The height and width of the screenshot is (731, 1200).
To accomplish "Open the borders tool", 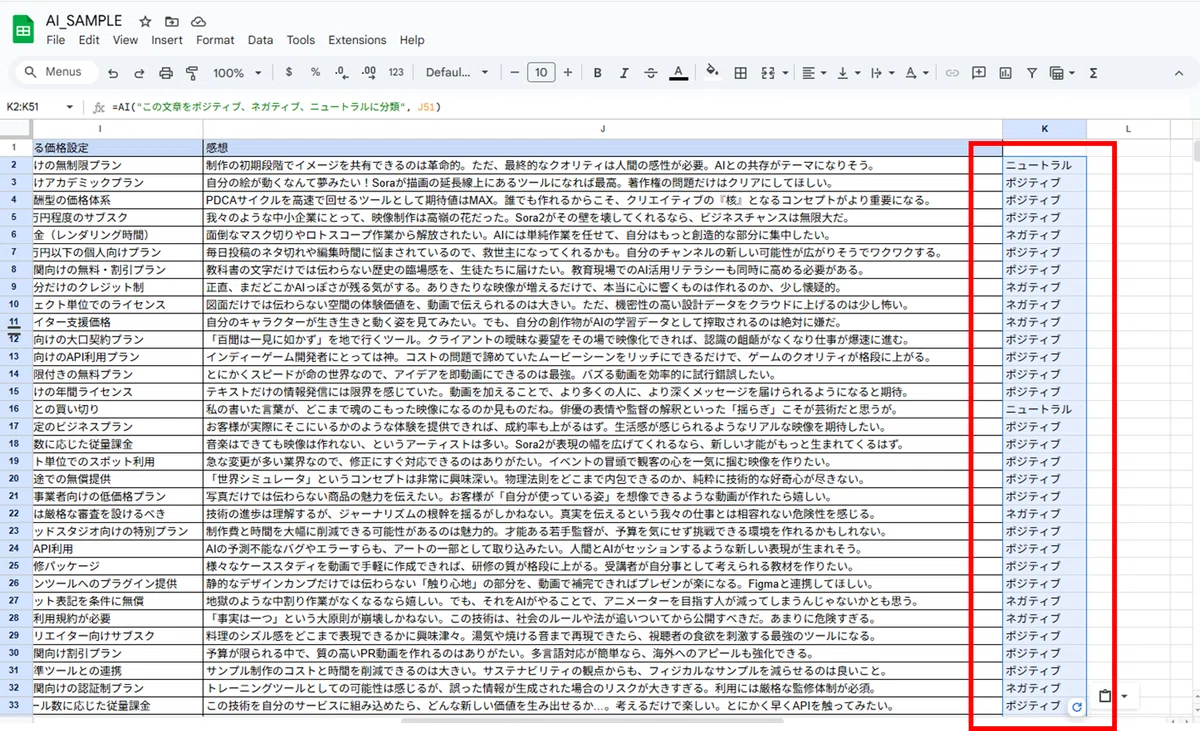I will pyautogui.click(x=741, y=73).
